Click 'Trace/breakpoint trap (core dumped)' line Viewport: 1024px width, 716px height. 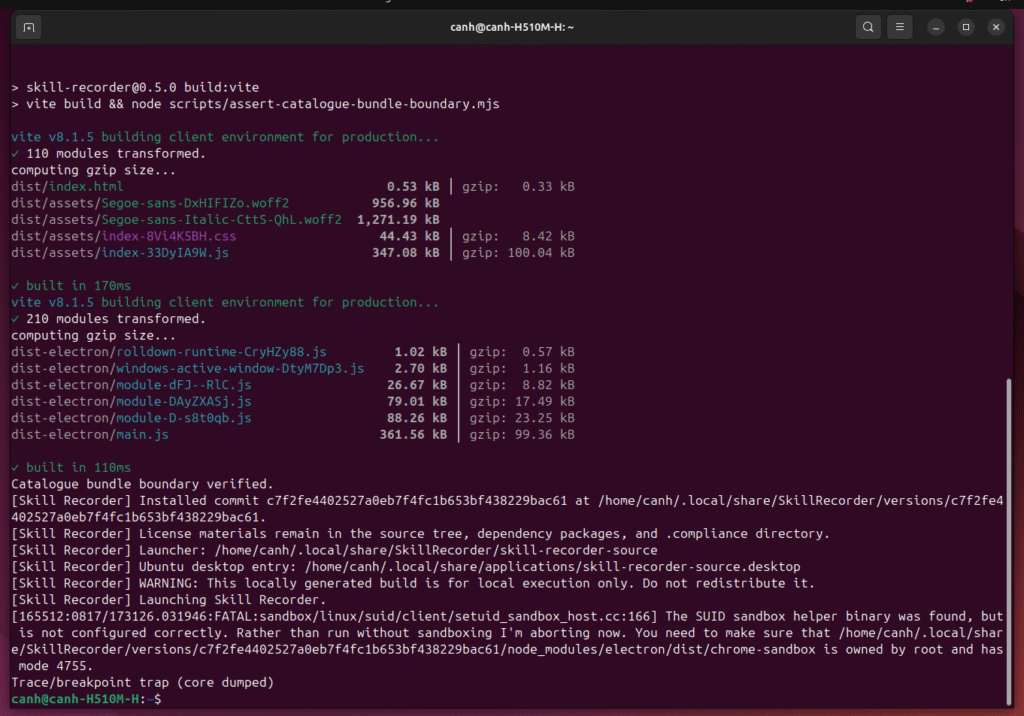(x=142, y=683)
